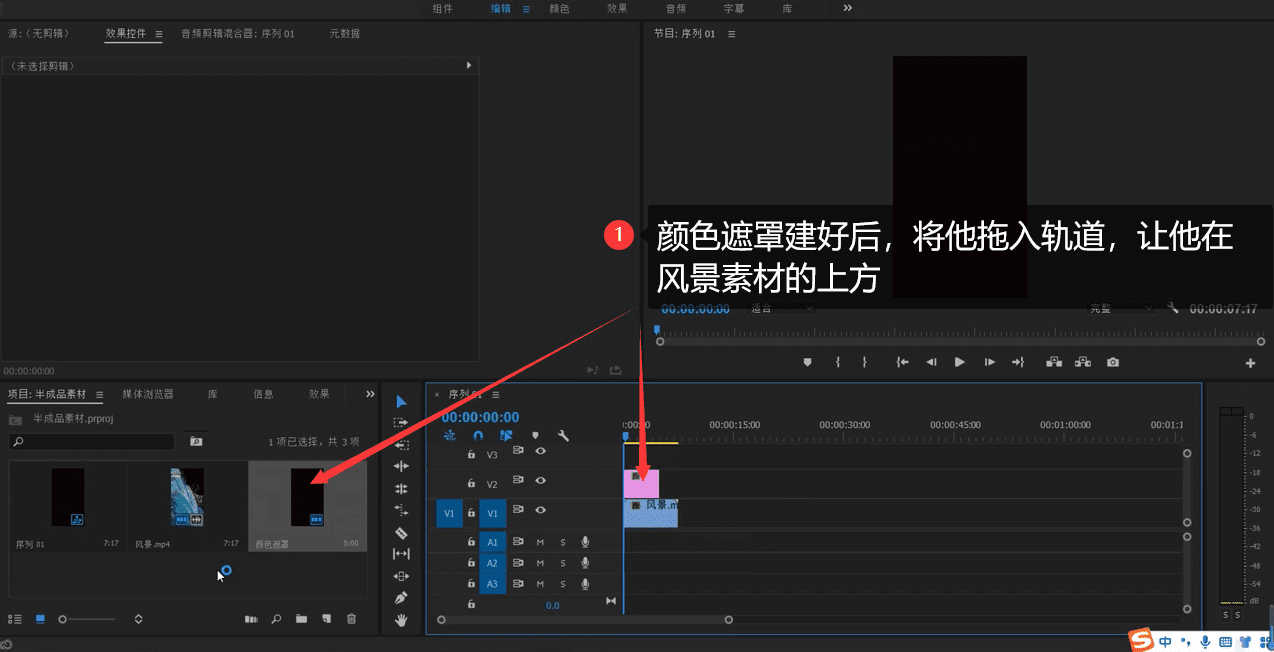Open the workspace overflow chevrons
Image resolution: width=1274 pixels, height=652 pixels.
tap(848, 8)
